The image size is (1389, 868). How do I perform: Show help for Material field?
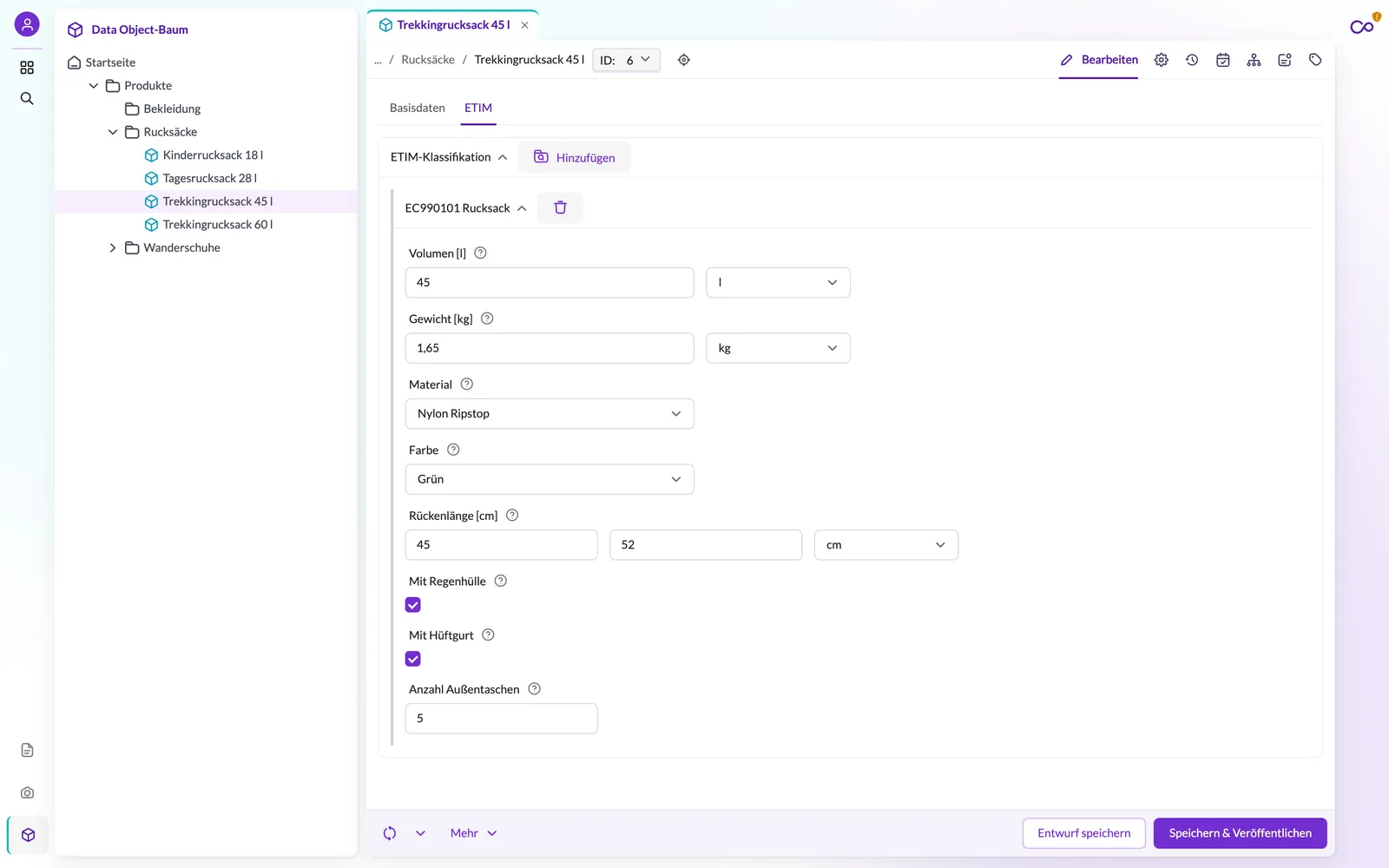(x=467, y=385)
